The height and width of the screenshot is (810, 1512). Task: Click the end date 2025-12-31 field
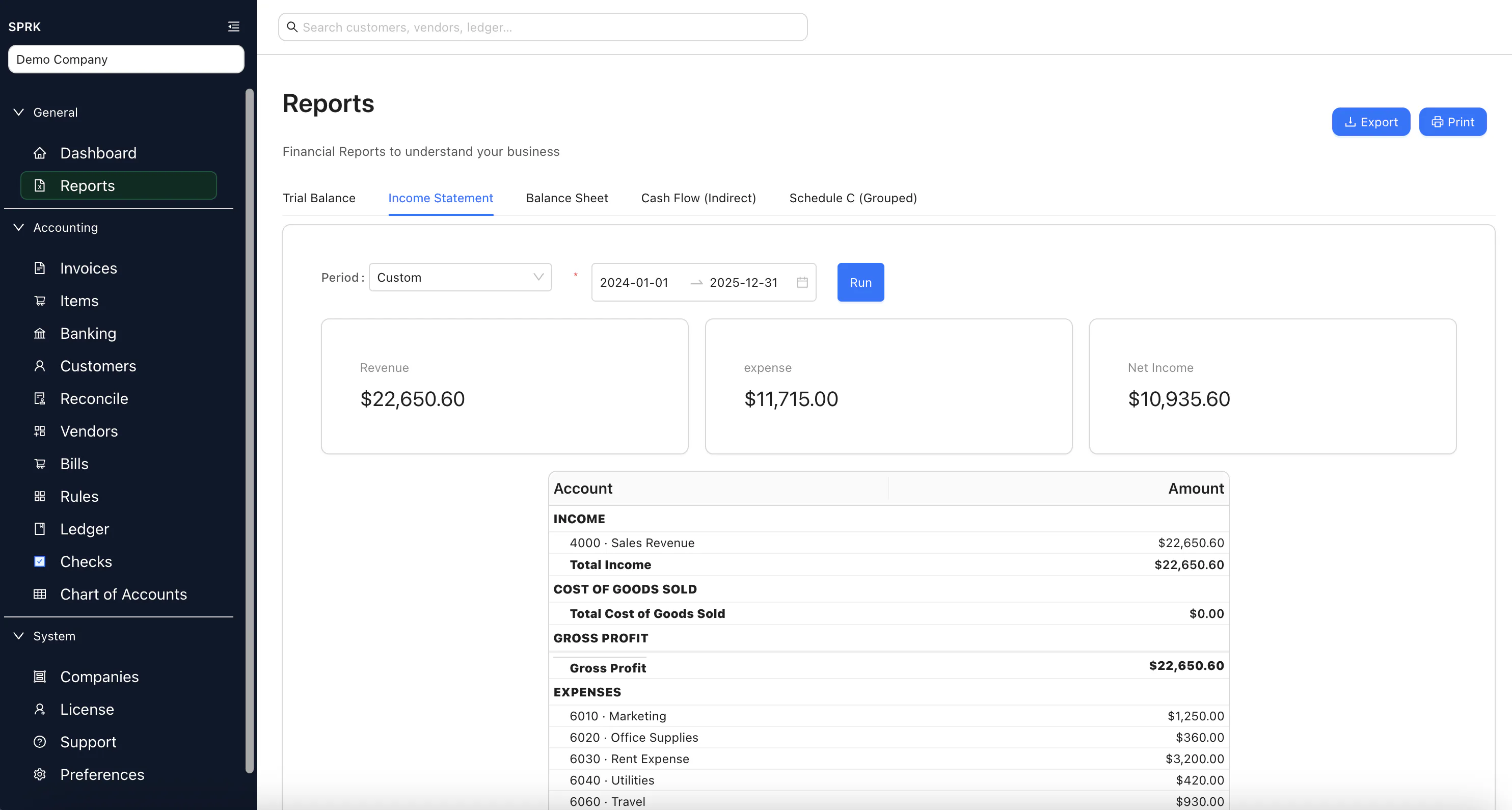pos(743,283)
